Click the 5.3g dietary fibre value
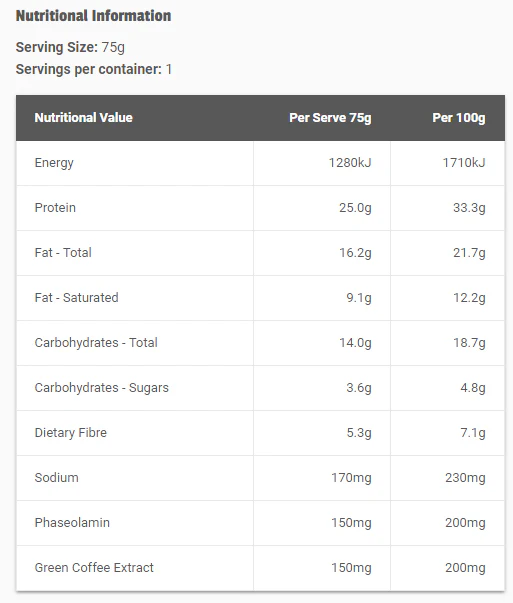Screen dimensions: 513x603 (x=359, y=433)
